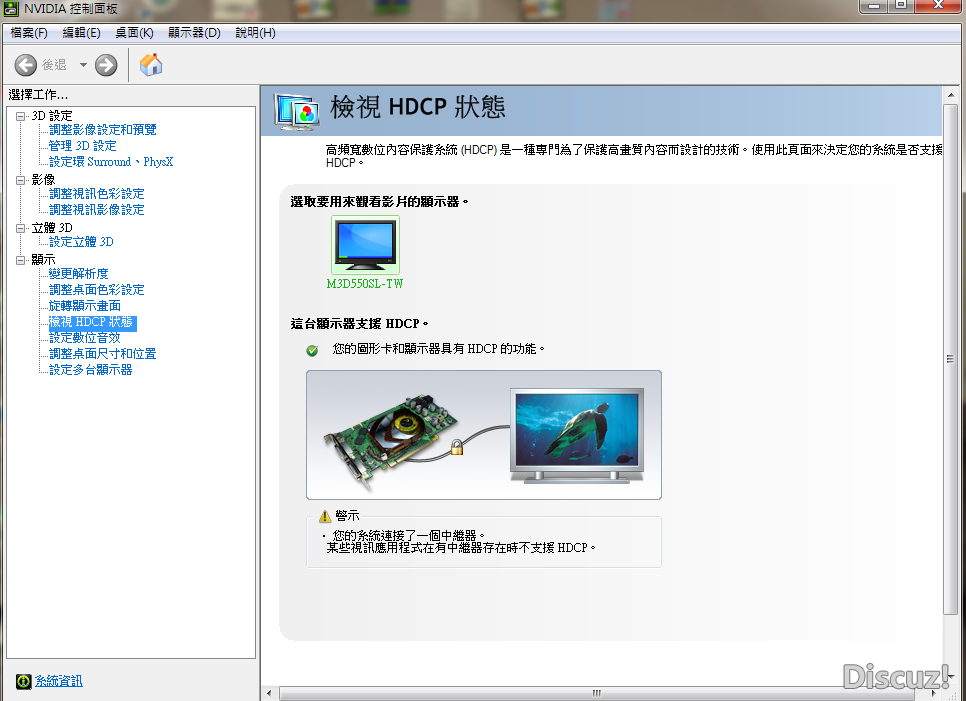
Task: Click the Back arrow button
Action: click(x=26, y=65)
